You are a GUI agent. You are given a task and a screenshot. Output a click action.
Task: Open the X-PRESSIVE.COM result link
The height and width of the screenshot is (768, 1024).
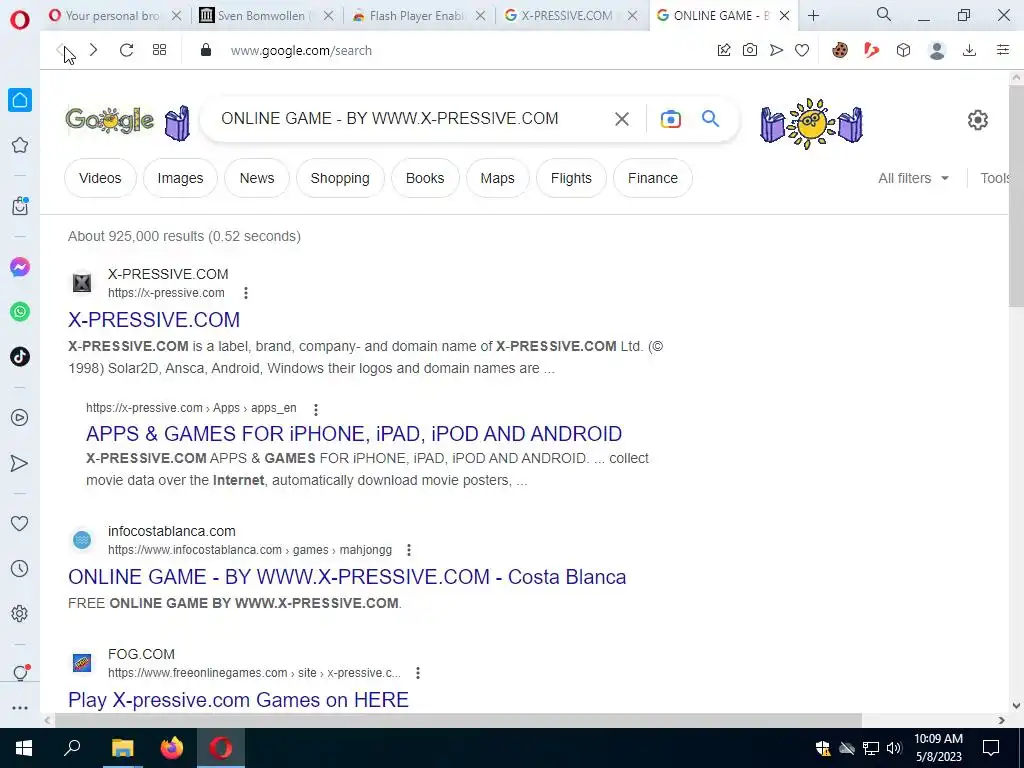coord(154,320)
